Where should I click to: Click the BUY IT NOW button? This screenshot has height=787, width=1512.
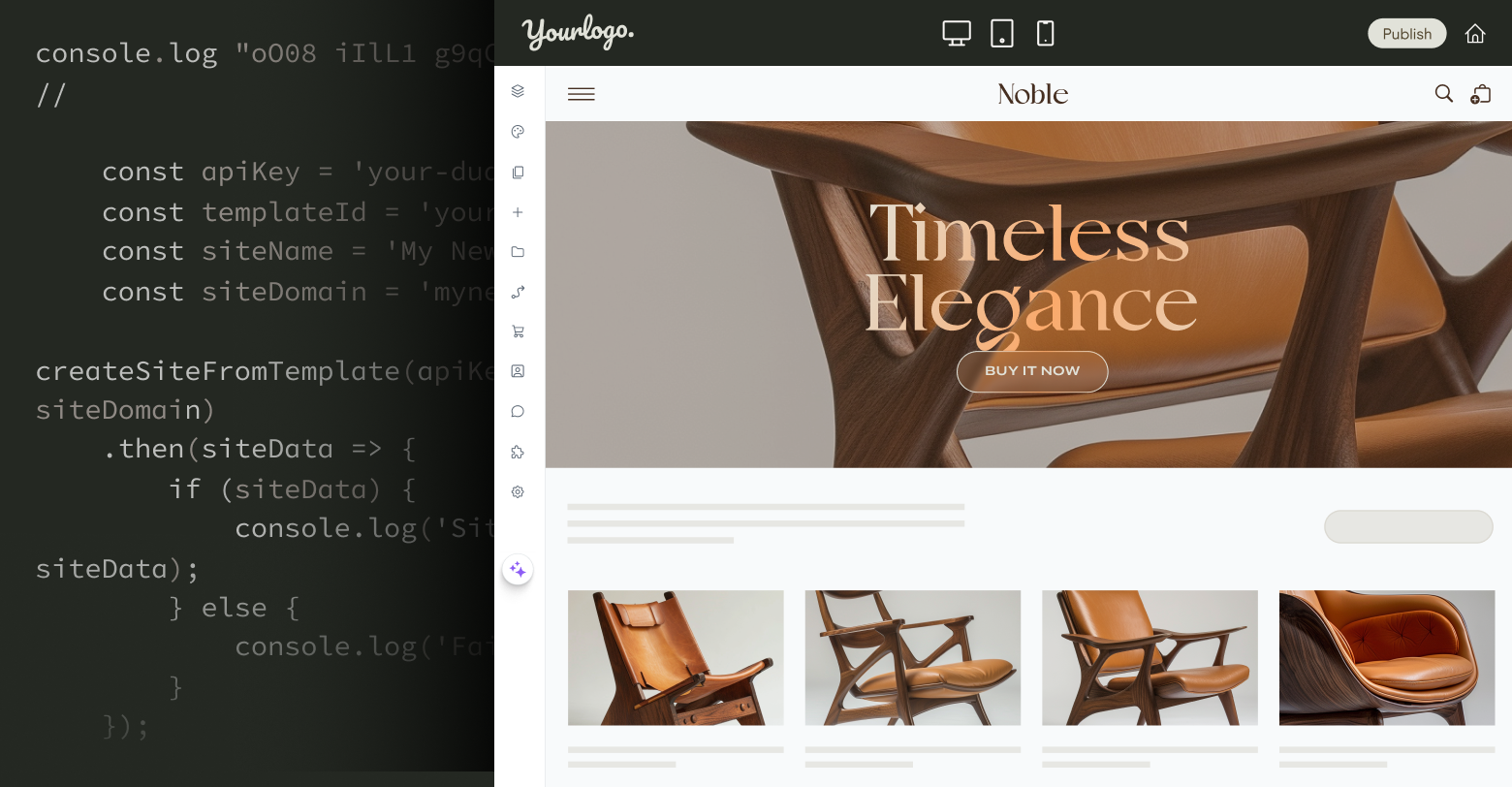click(x=1032, y=371)
